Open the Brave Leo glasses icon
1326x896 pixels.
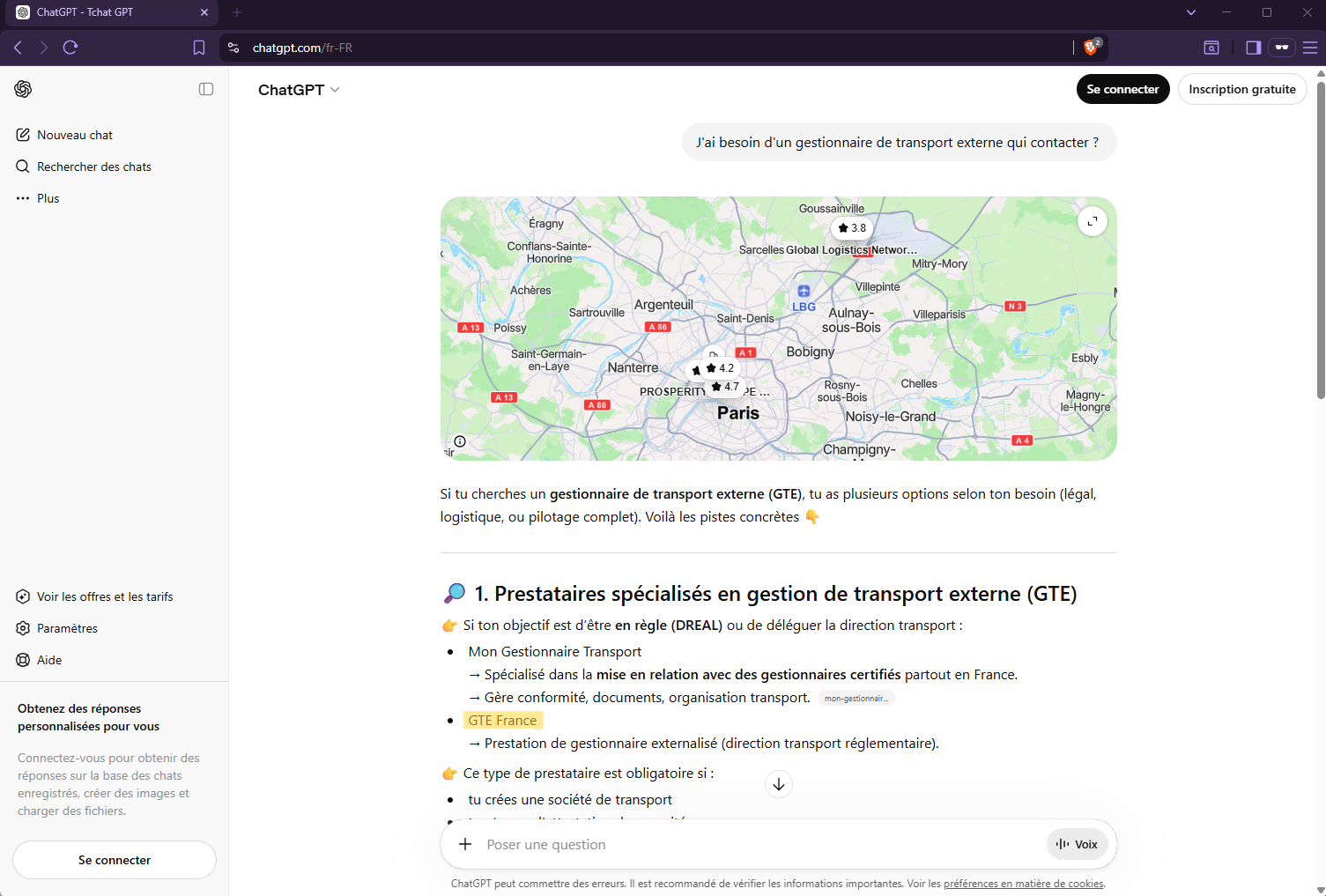tap(1282, 48)
